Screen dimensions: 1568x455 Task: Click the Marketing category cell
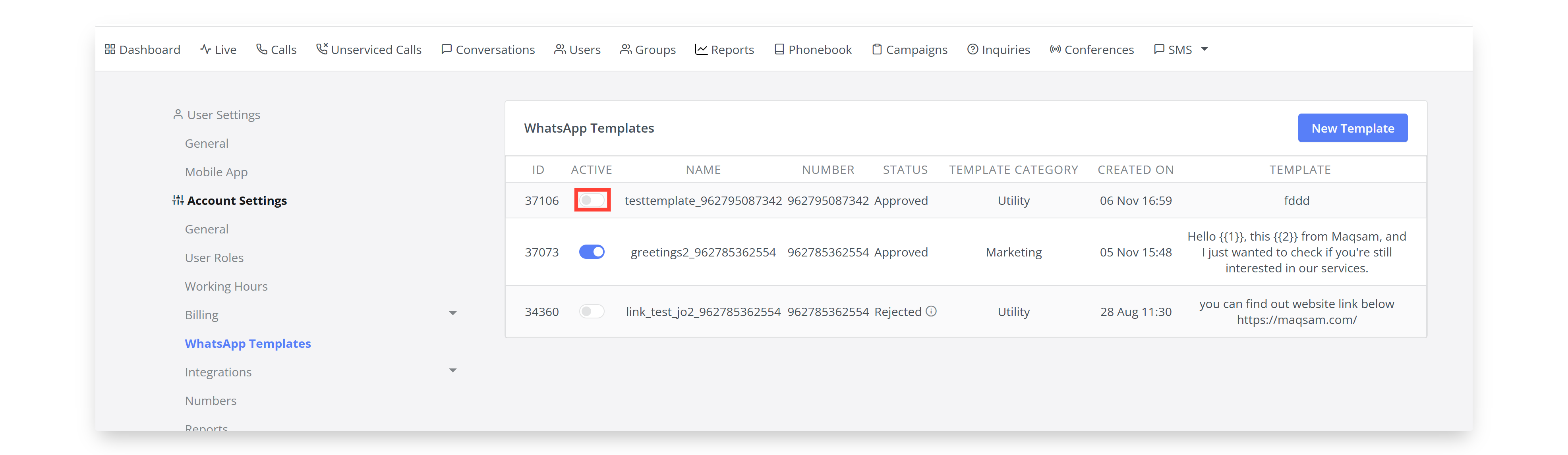[x=1013, y=253]
